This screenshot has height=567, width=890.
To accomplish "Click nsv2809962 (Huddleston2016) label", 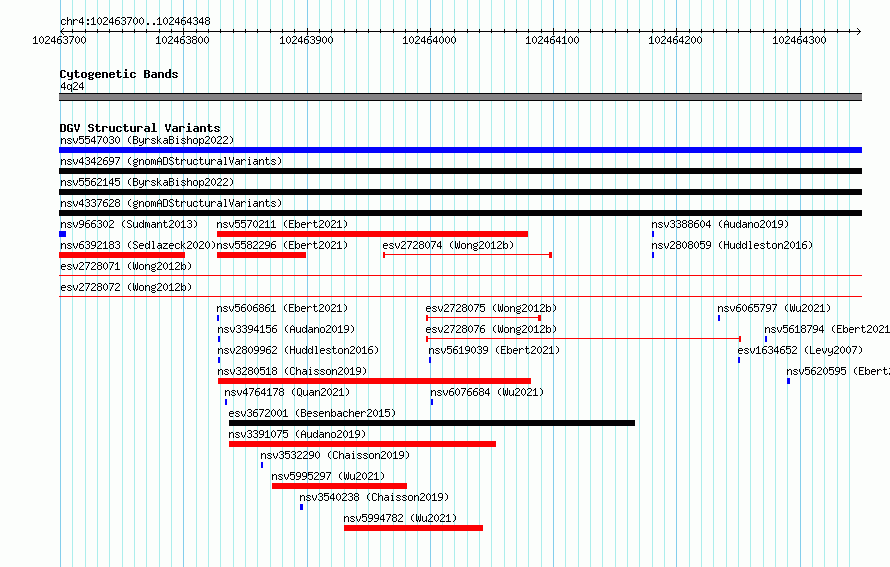I will click(297, 350).
